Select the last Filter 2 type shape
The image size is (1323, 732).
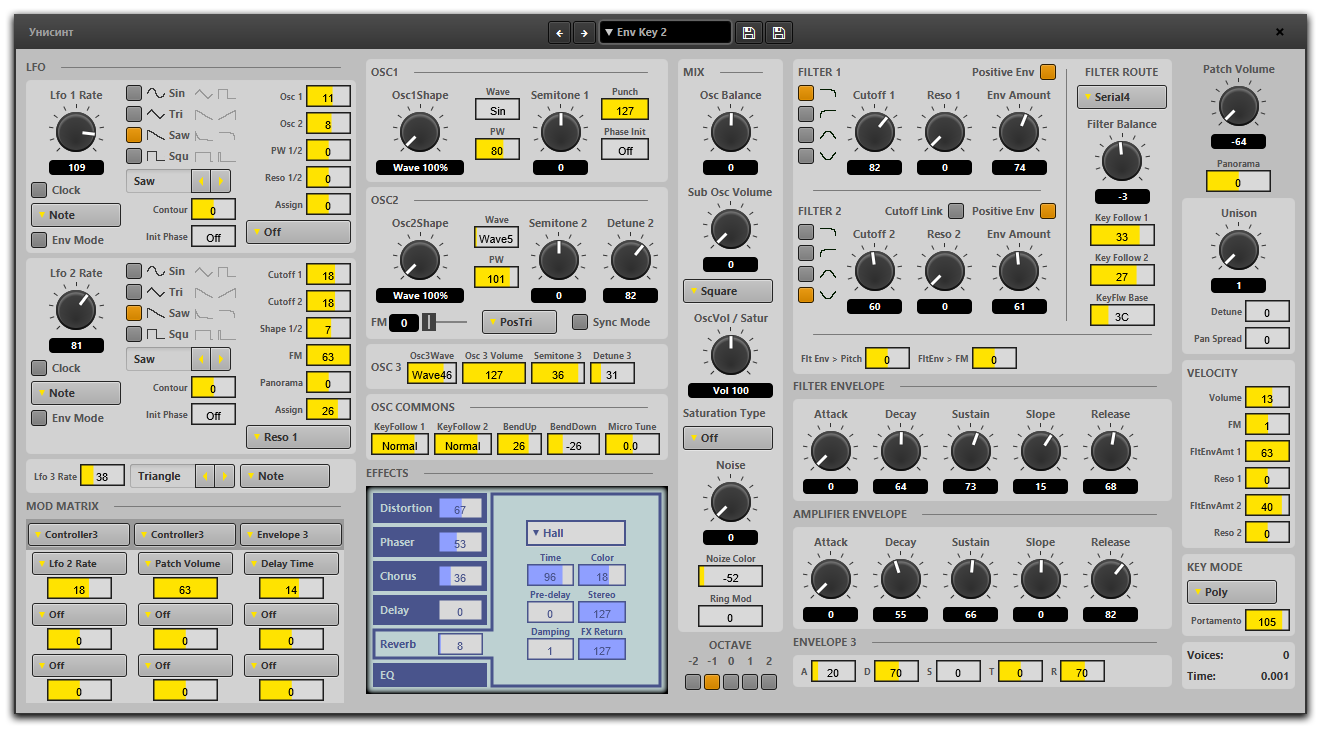click(x=806, y=295)
